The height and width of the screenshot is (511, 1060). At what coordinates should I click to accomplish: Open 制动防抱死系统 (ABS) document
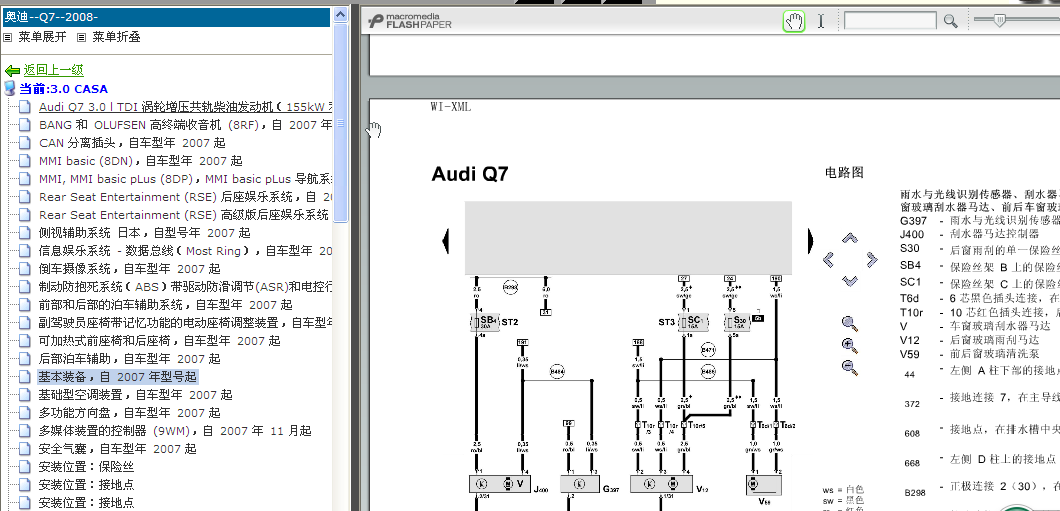pos(185,287)
